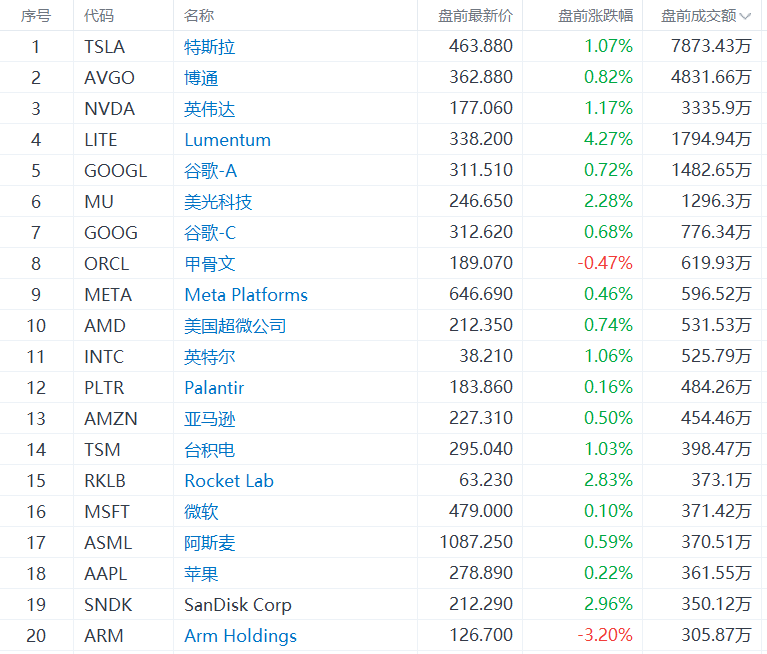
Task: Click the 代码 column header
Action: 99,16
